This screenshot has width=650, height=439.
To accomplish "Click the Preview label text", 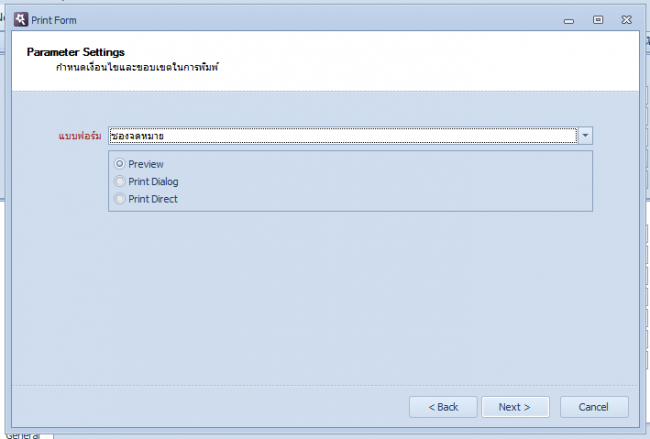I will [146, 164].
